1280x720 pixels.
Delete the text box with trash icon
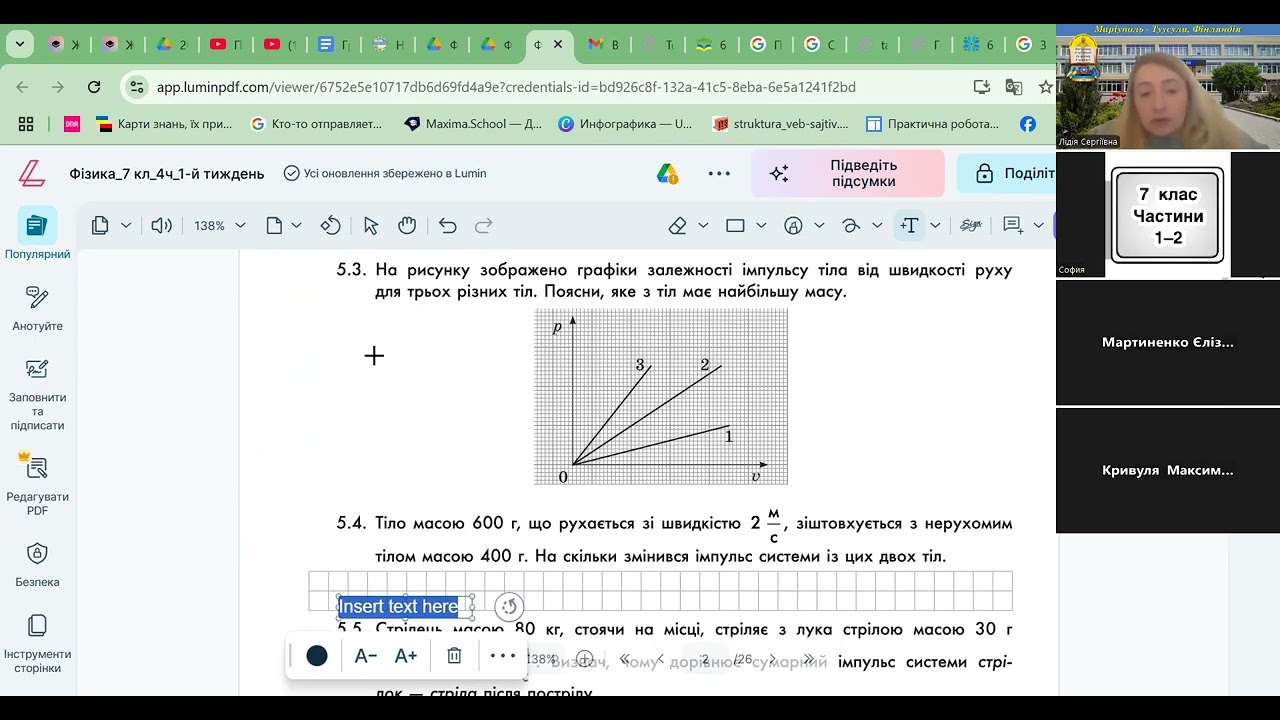454,656
